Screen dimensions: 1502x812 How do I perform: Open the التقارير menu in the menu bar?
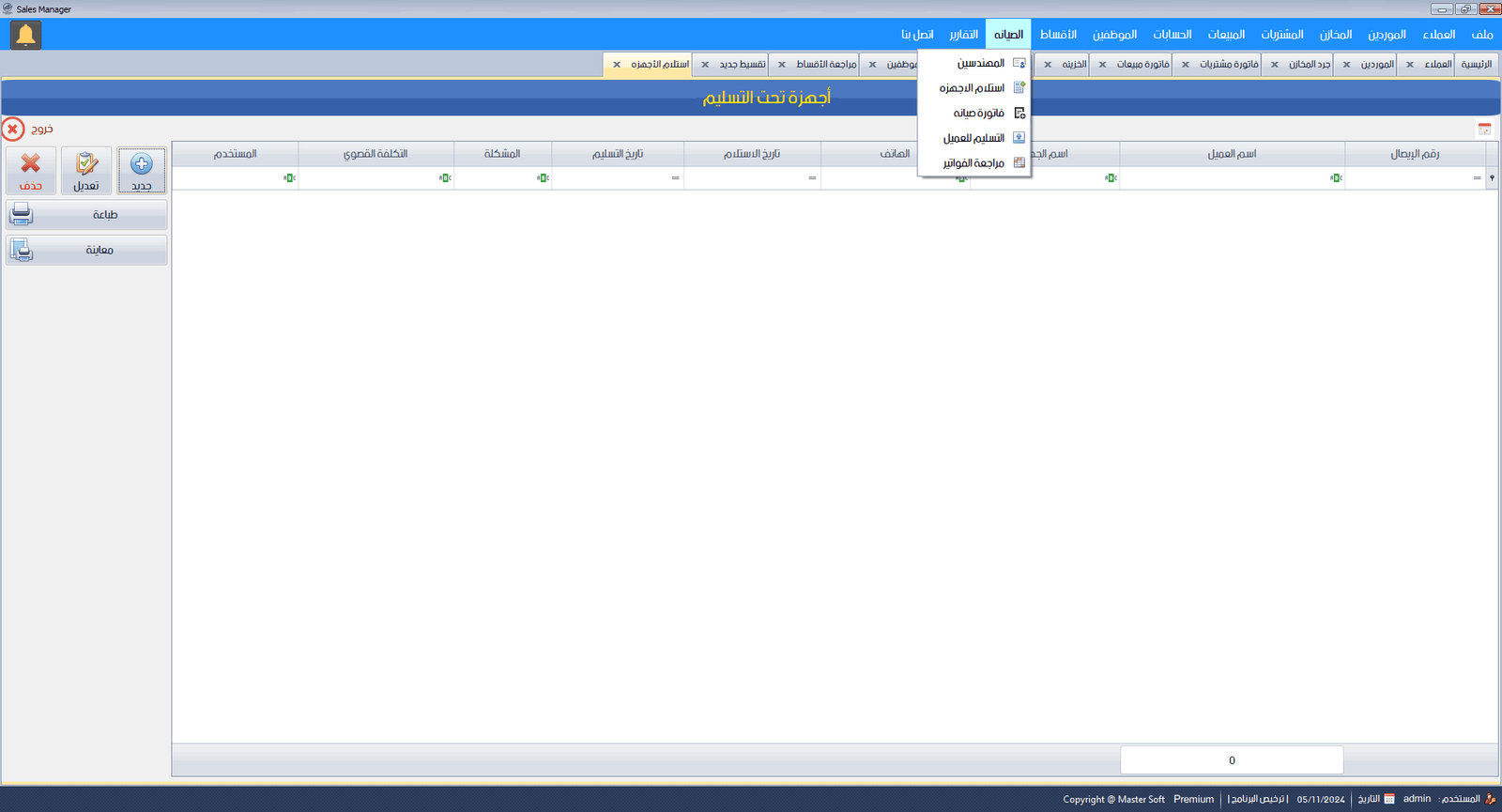coord(963,35)
